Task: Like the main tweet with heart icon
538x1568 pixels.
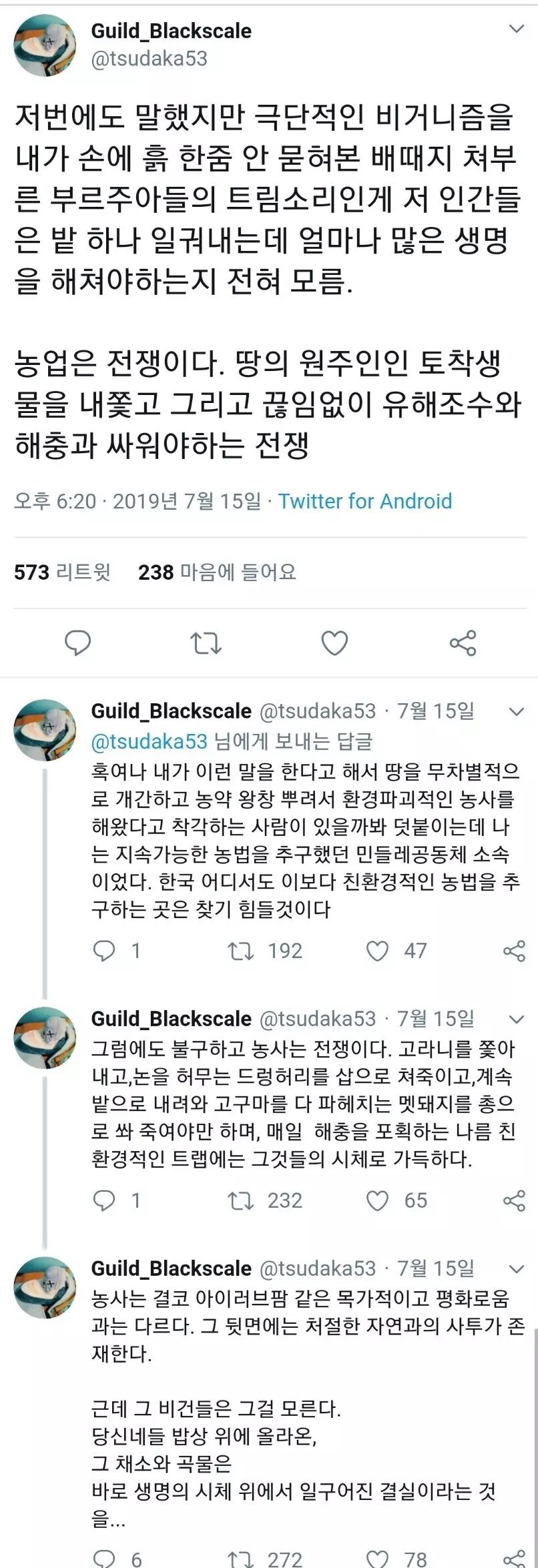Action: [334, 643]
